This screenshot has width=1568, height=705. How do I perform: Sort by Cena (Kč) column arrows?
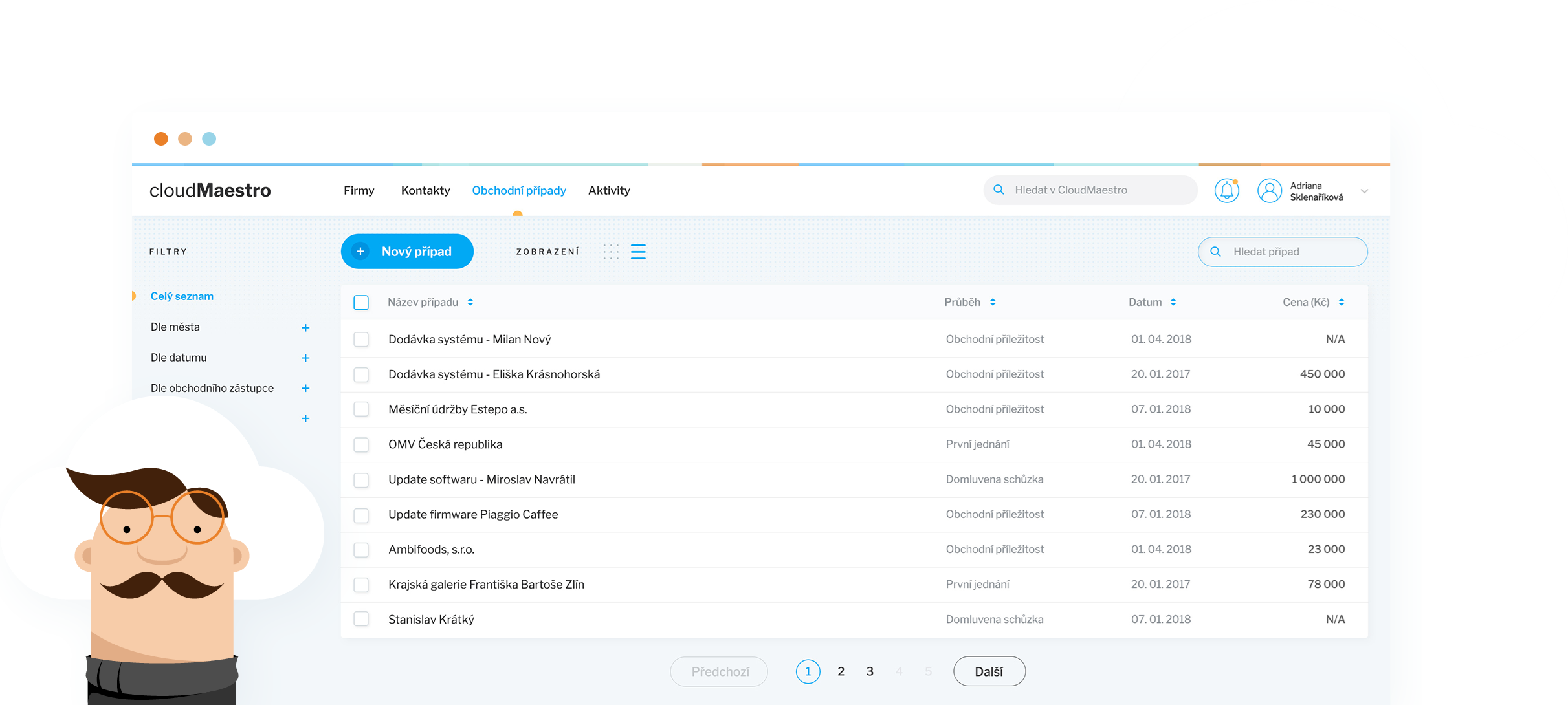(1342, 302)
